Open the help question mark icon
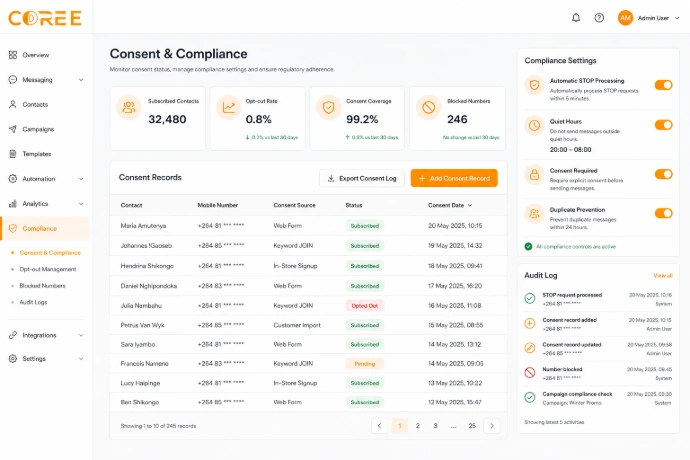 (599, 18)
